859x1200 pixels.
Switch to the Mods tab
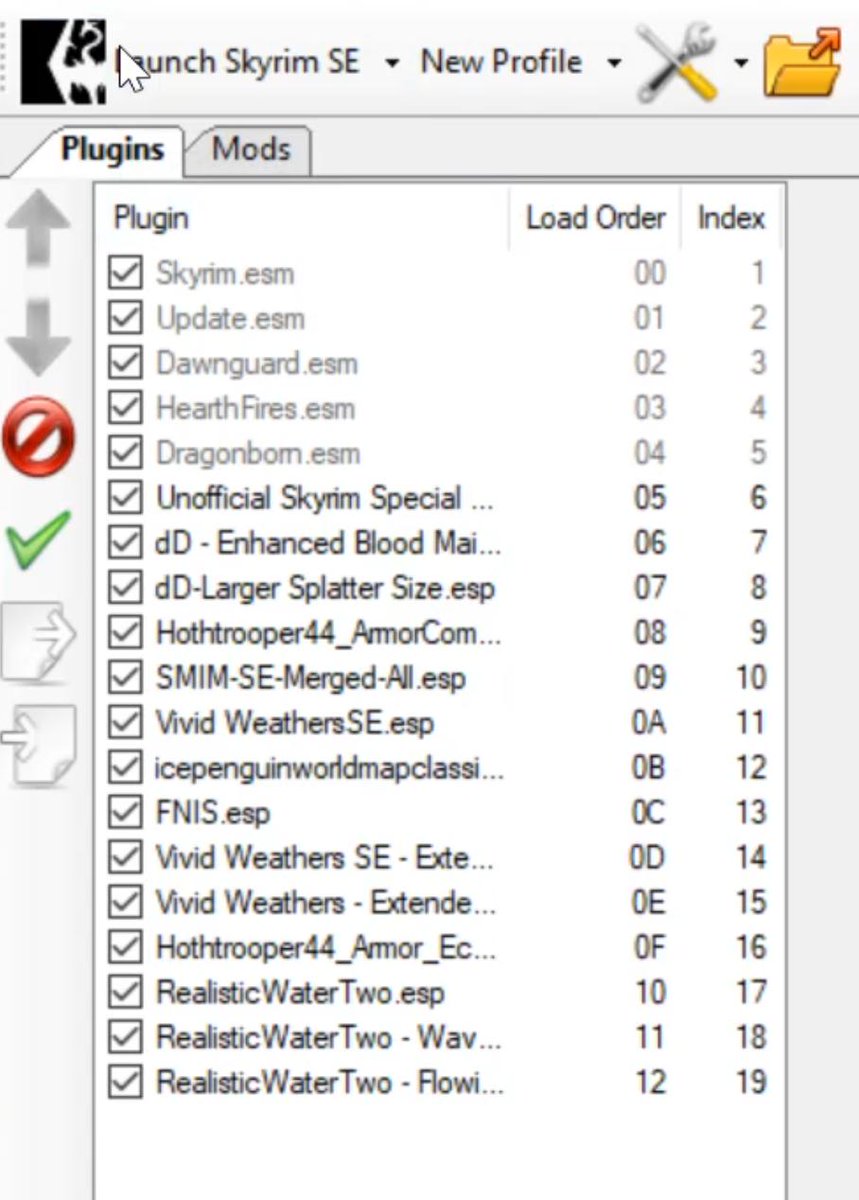click(251, 149)
